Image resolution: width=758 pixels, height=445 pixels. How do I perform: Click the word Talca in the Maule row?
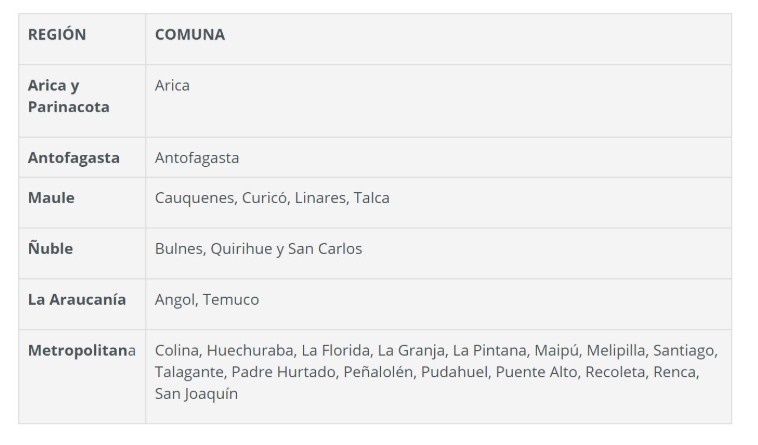click(371, 198)
